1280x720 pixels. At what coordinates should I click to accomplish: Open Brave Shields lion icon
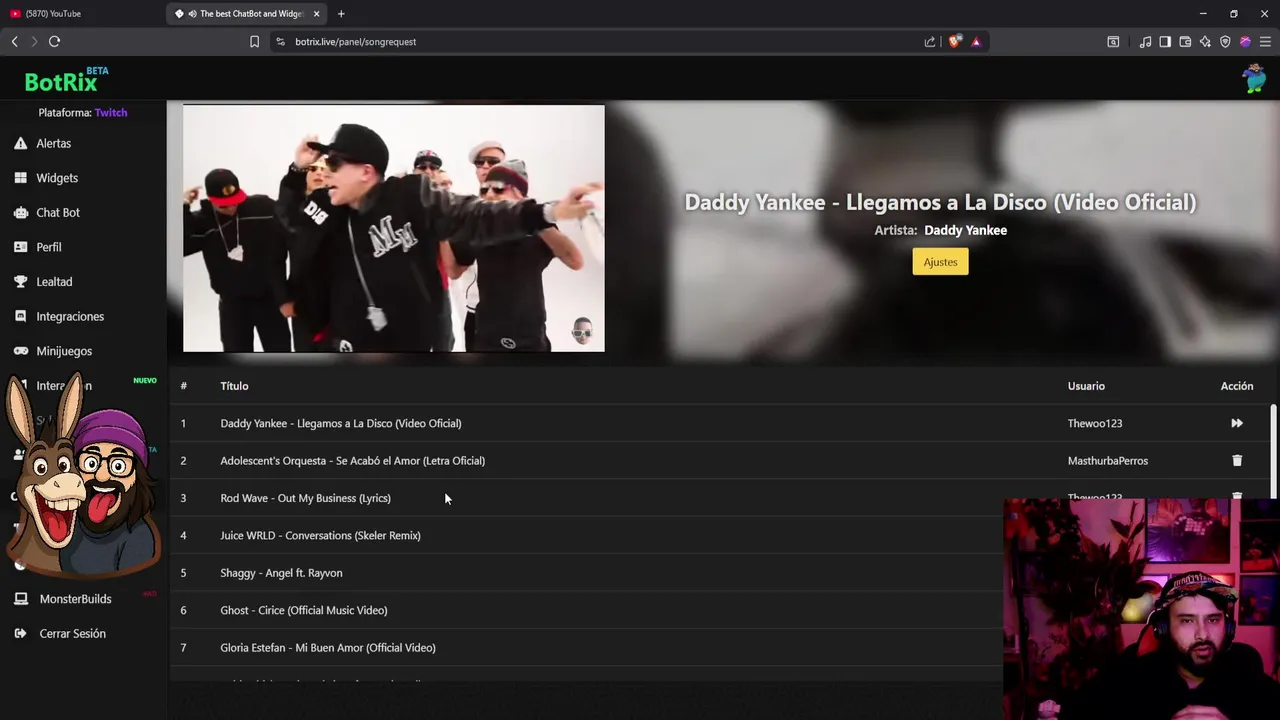[x=955, y=42]
